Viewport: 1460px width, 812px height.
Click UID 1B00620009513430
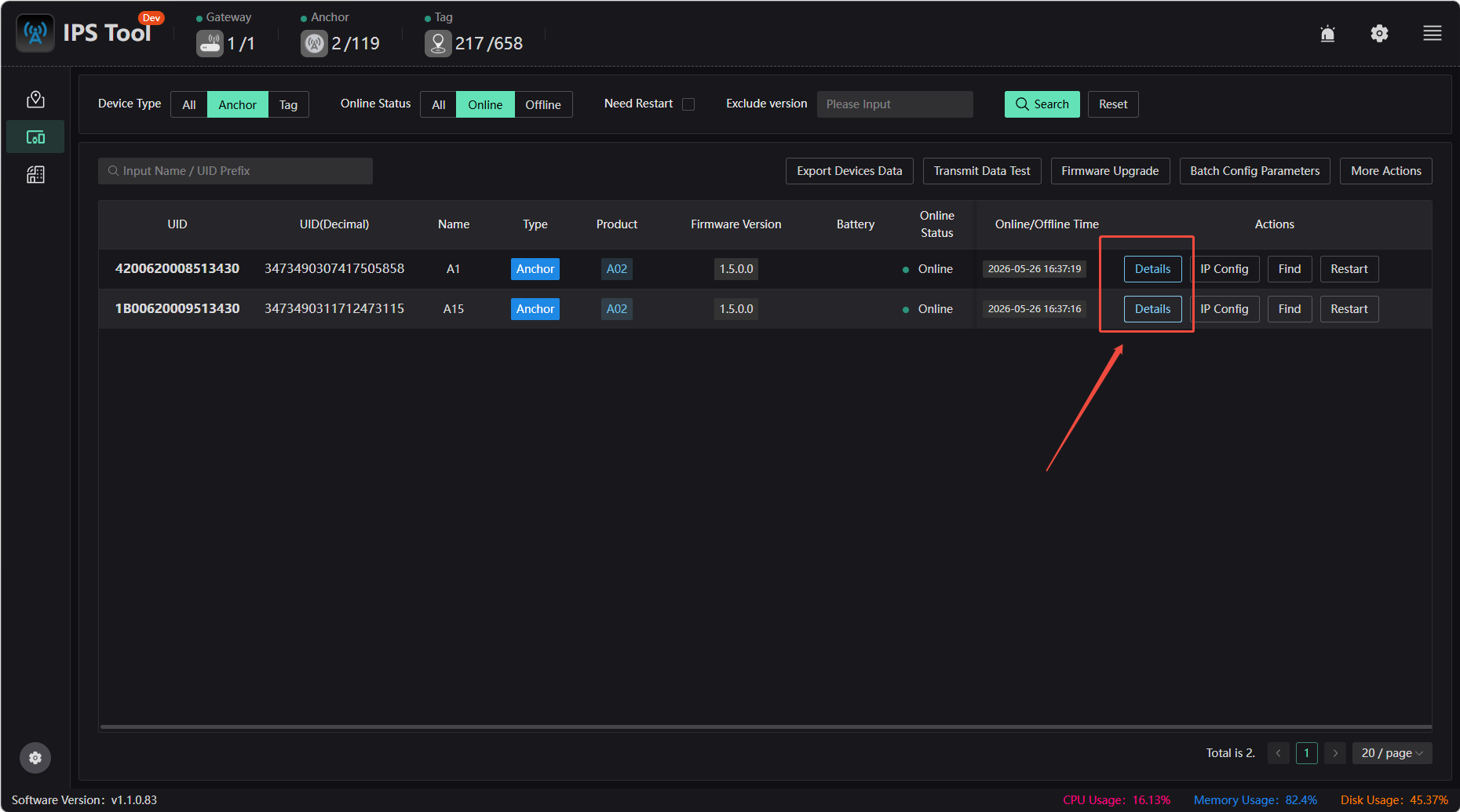point(177,308)
